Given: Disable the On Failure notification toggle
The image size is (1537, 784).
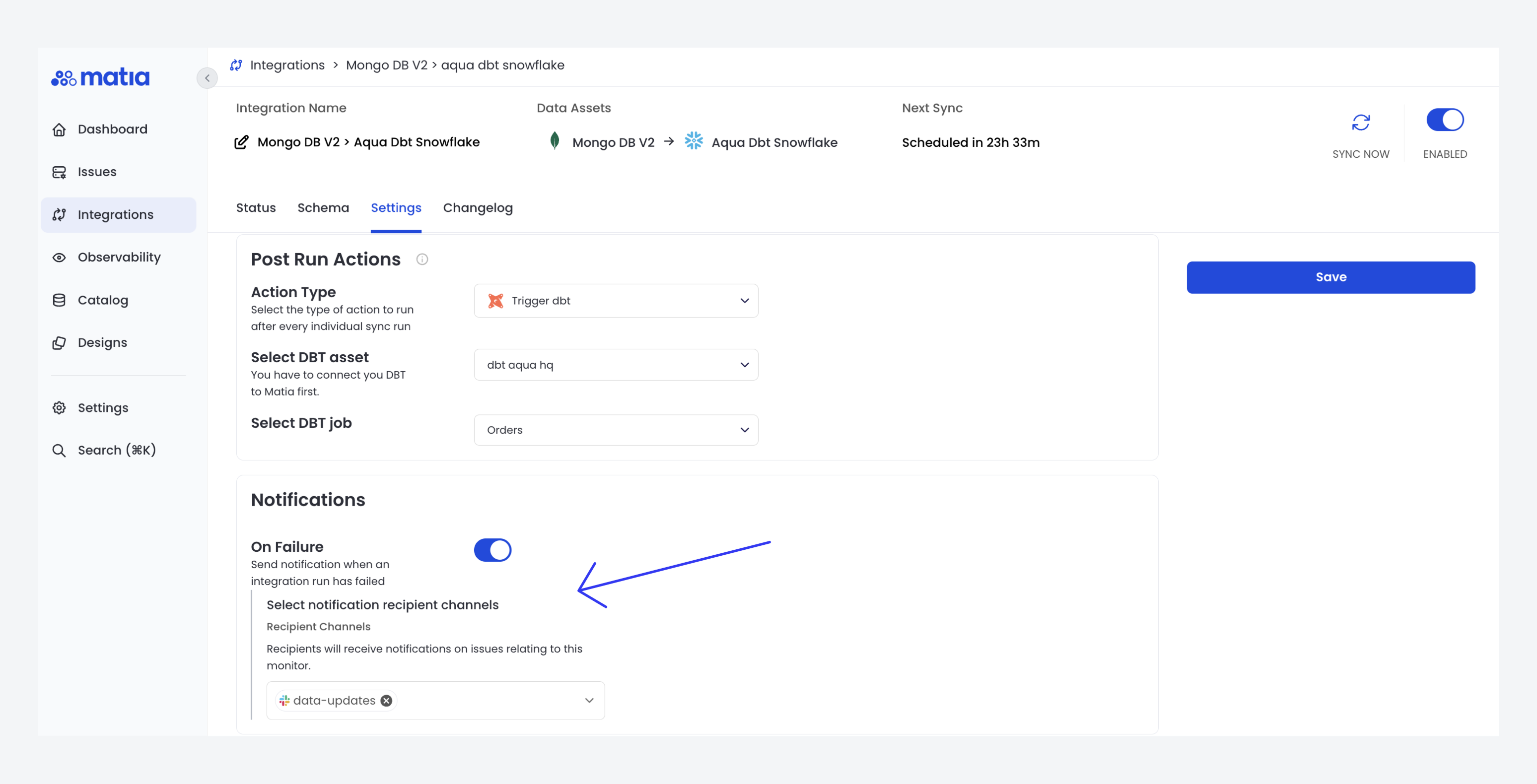Looking at the screenshot, I should (492, 550).
